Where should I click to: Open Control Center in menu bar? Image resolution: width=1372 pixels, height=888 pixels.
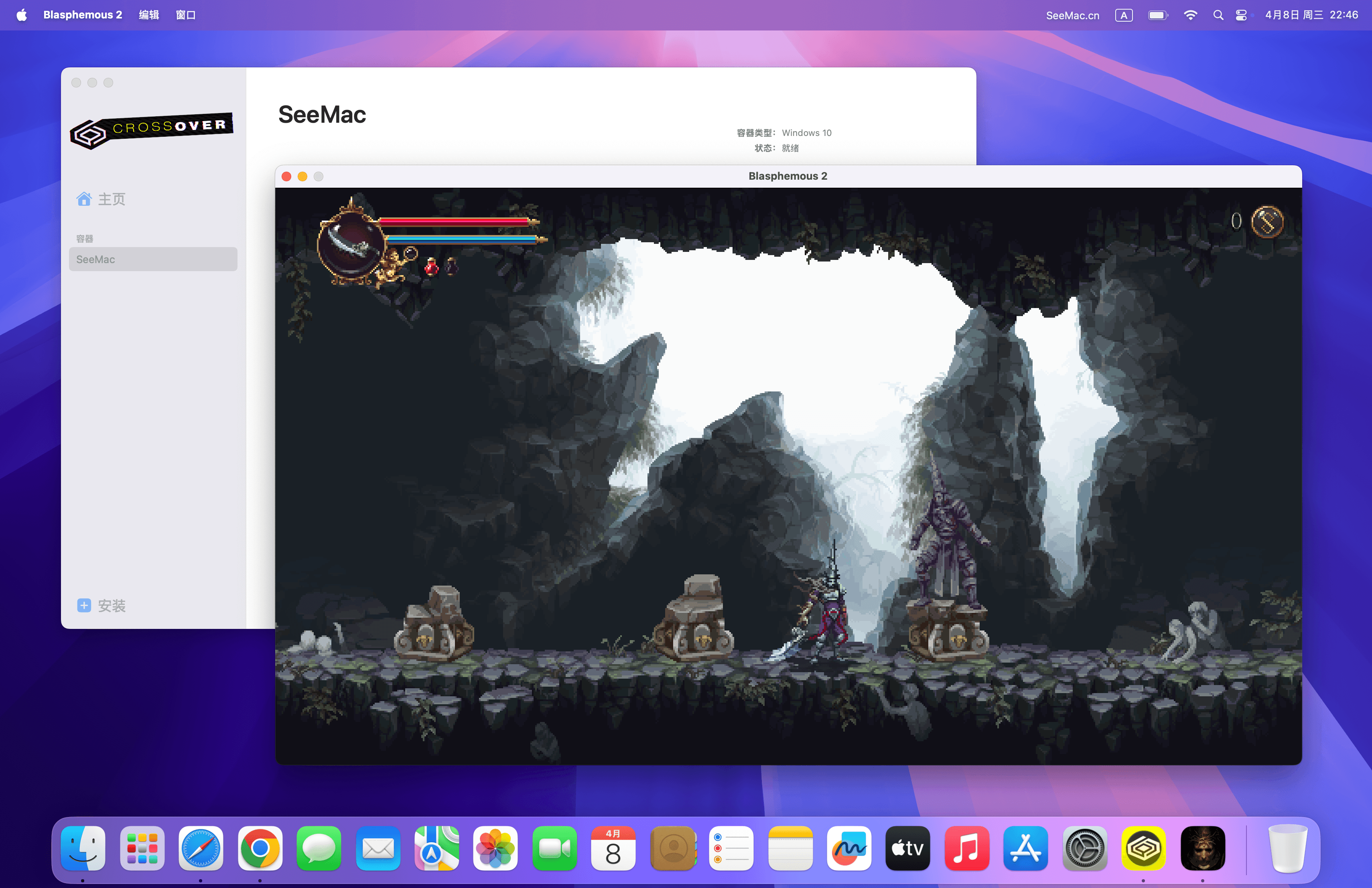1241,15
